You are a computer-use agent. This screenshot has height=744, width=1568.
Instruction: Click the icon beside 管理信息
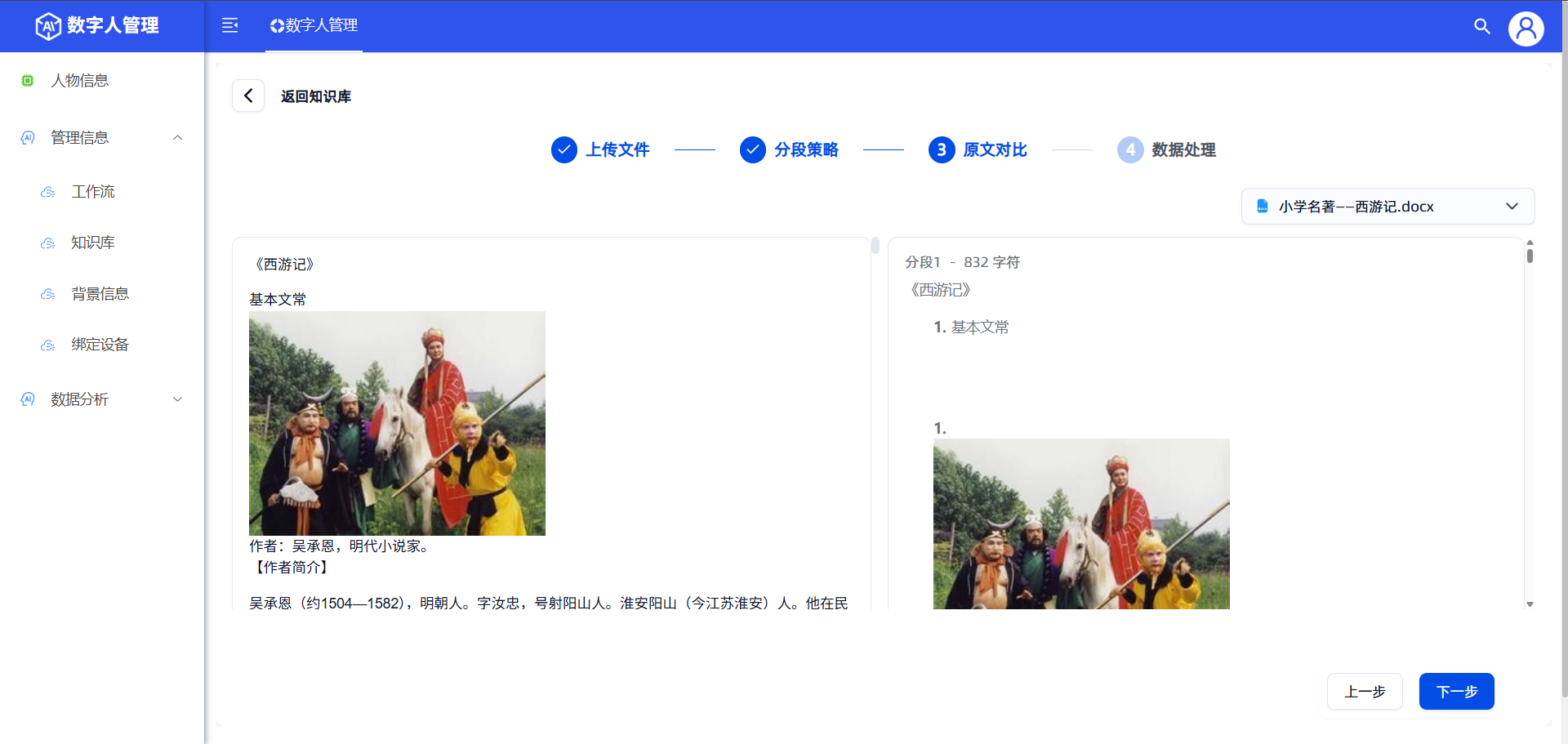coord(28,138)
